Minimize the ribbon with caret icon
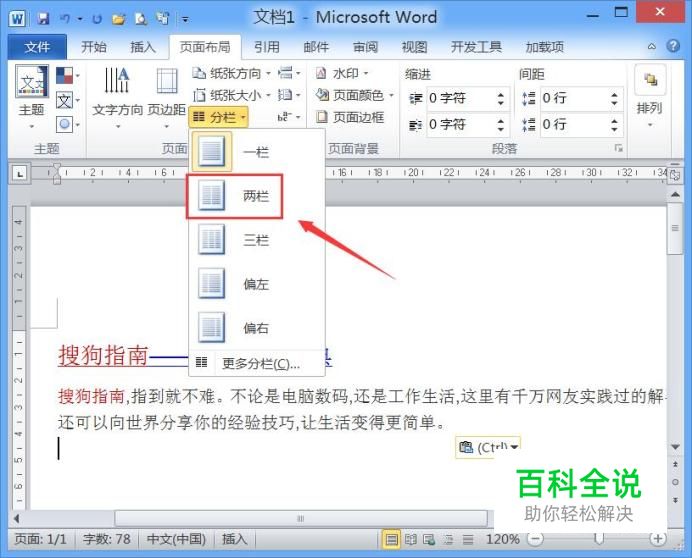692x558 pixels. 651,46
